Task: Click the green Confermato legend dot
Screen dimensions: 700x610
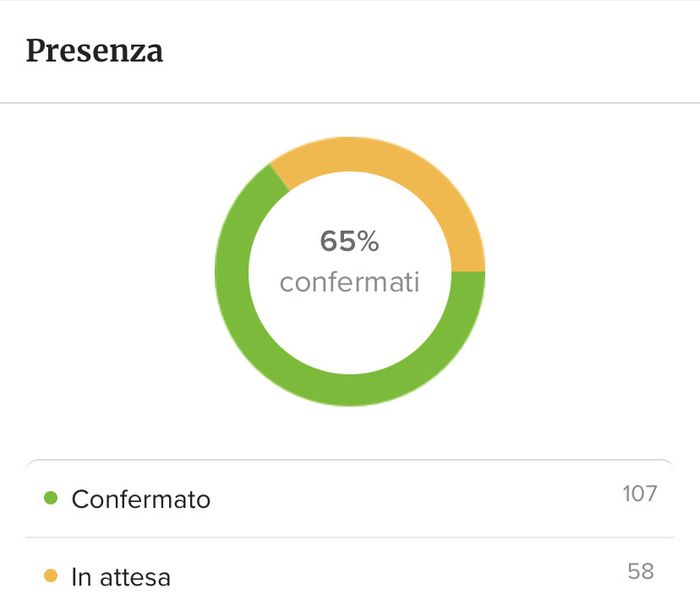Action: (x=52, y=498)
